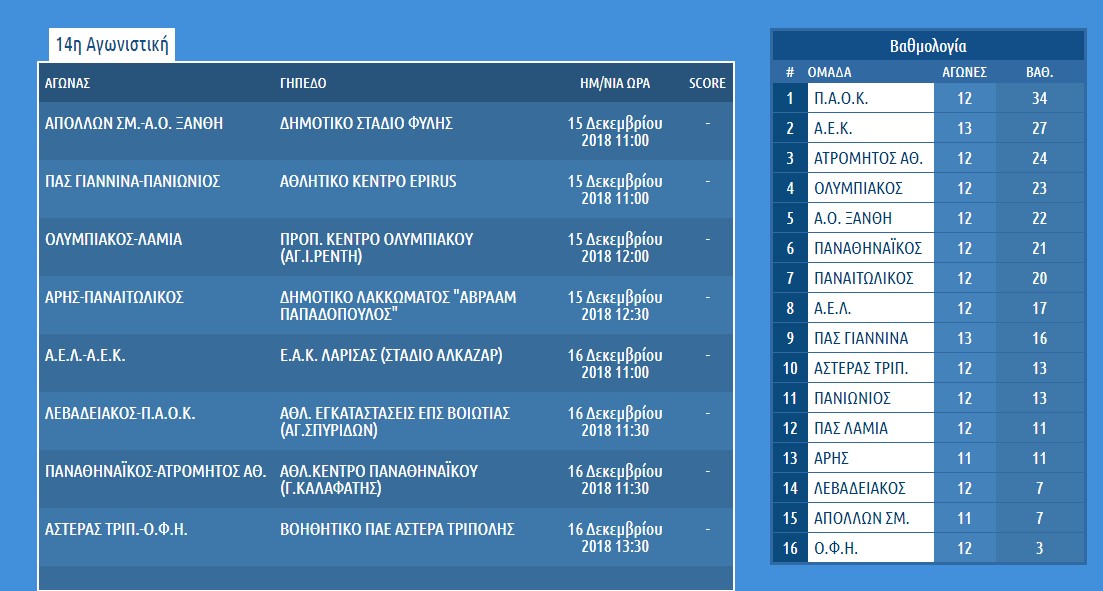
Task: Open match ΛΕΒΑΔΕΙΑΚΟΣ-Π.Α.Ο.Κ.
Action: (120, 414)
